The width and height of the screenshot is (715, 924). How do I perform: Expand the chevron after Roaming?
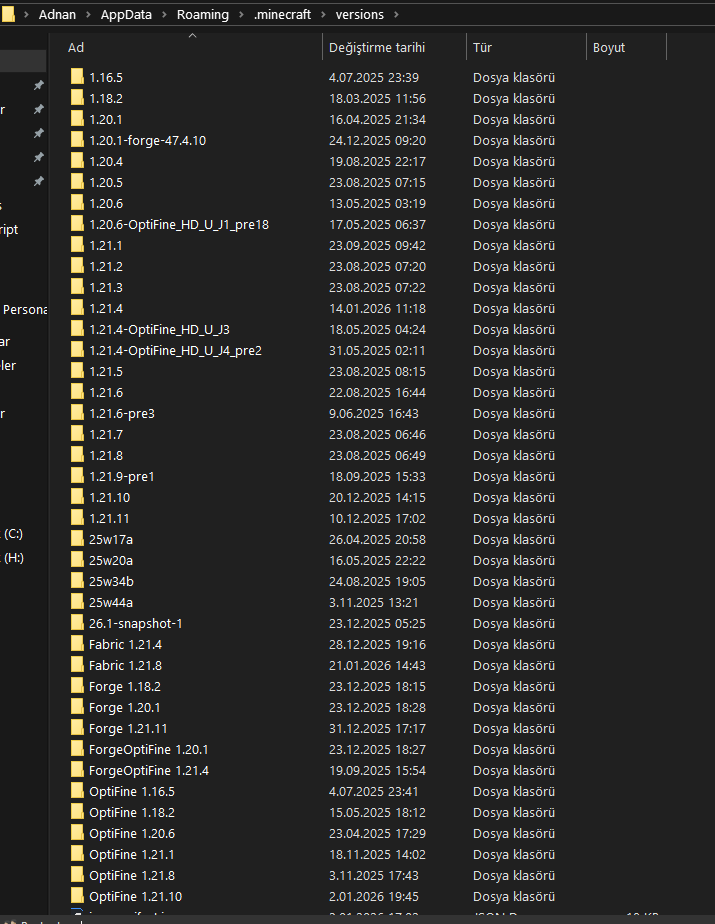point(241,15)
